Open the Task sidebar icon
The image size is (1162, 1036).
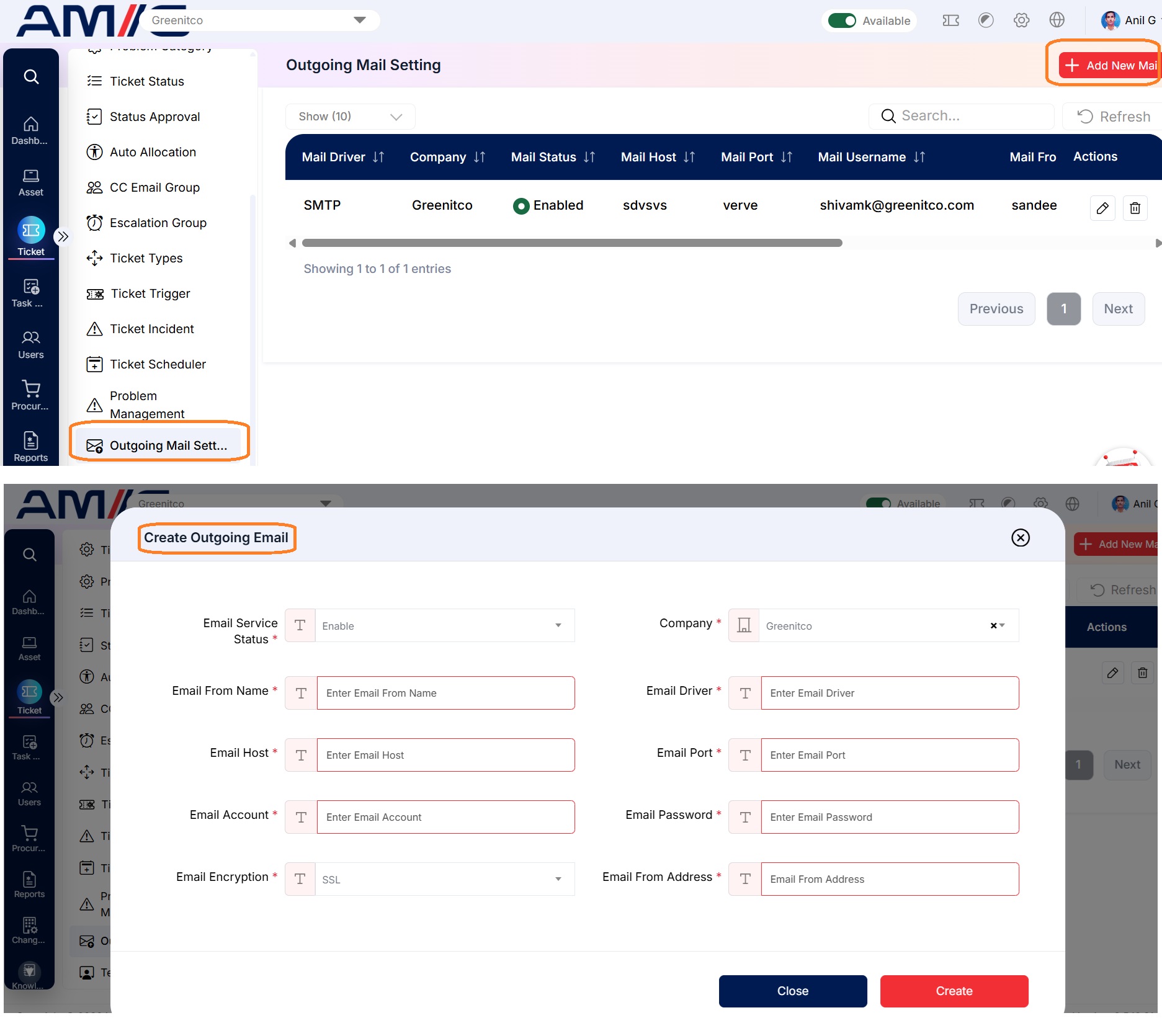point(30,293)
